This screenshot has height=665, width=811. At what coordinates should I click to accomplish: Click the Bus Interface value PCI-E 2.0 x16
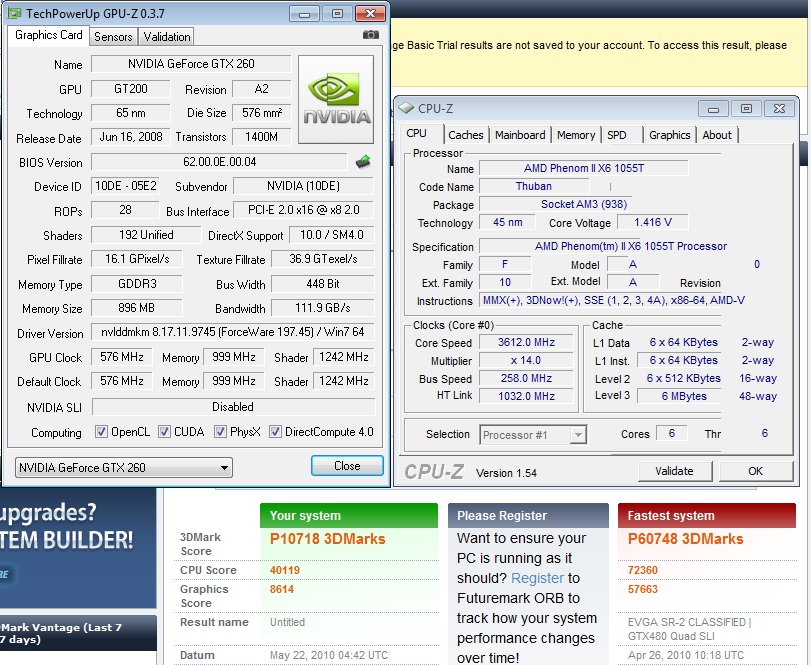click(304, 210)
